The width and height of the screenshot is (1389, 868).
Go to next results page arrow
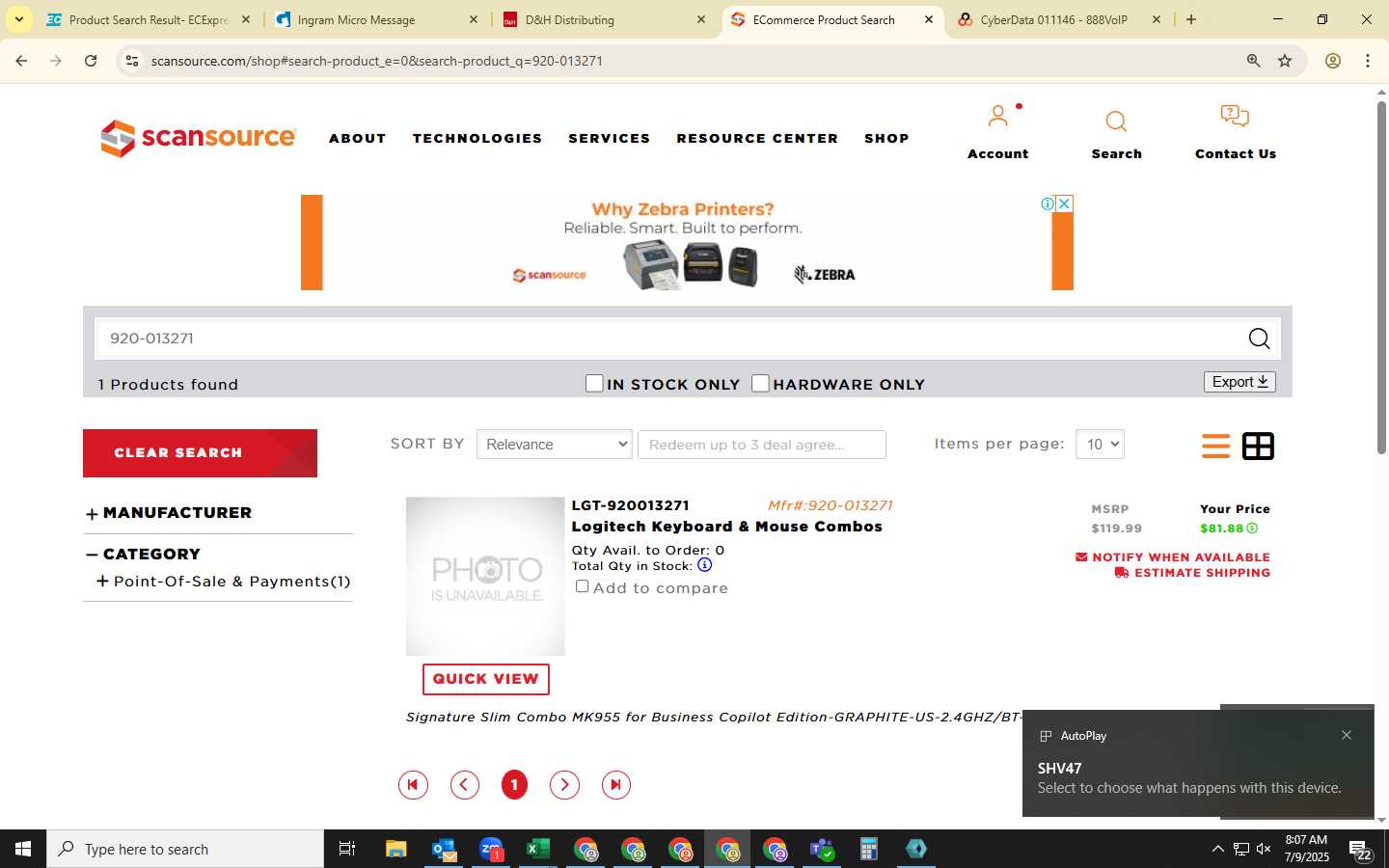[x=564, y=785]
